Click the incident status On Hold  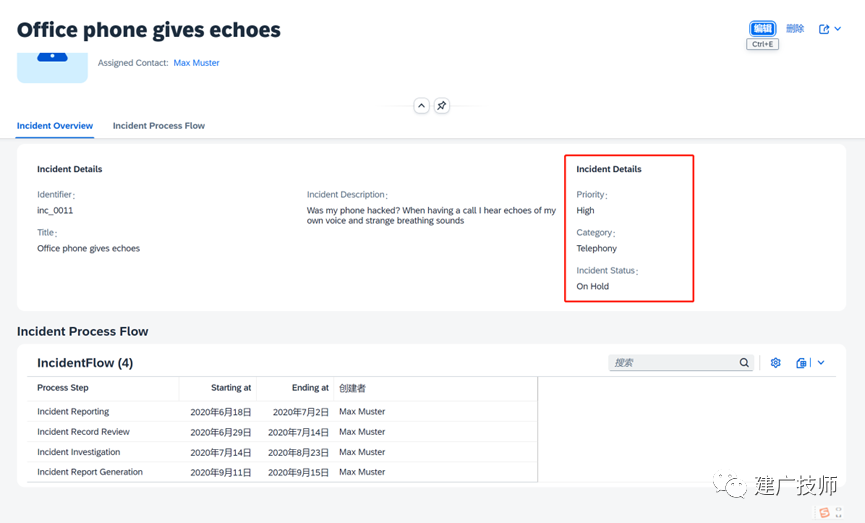coord(592,286)
